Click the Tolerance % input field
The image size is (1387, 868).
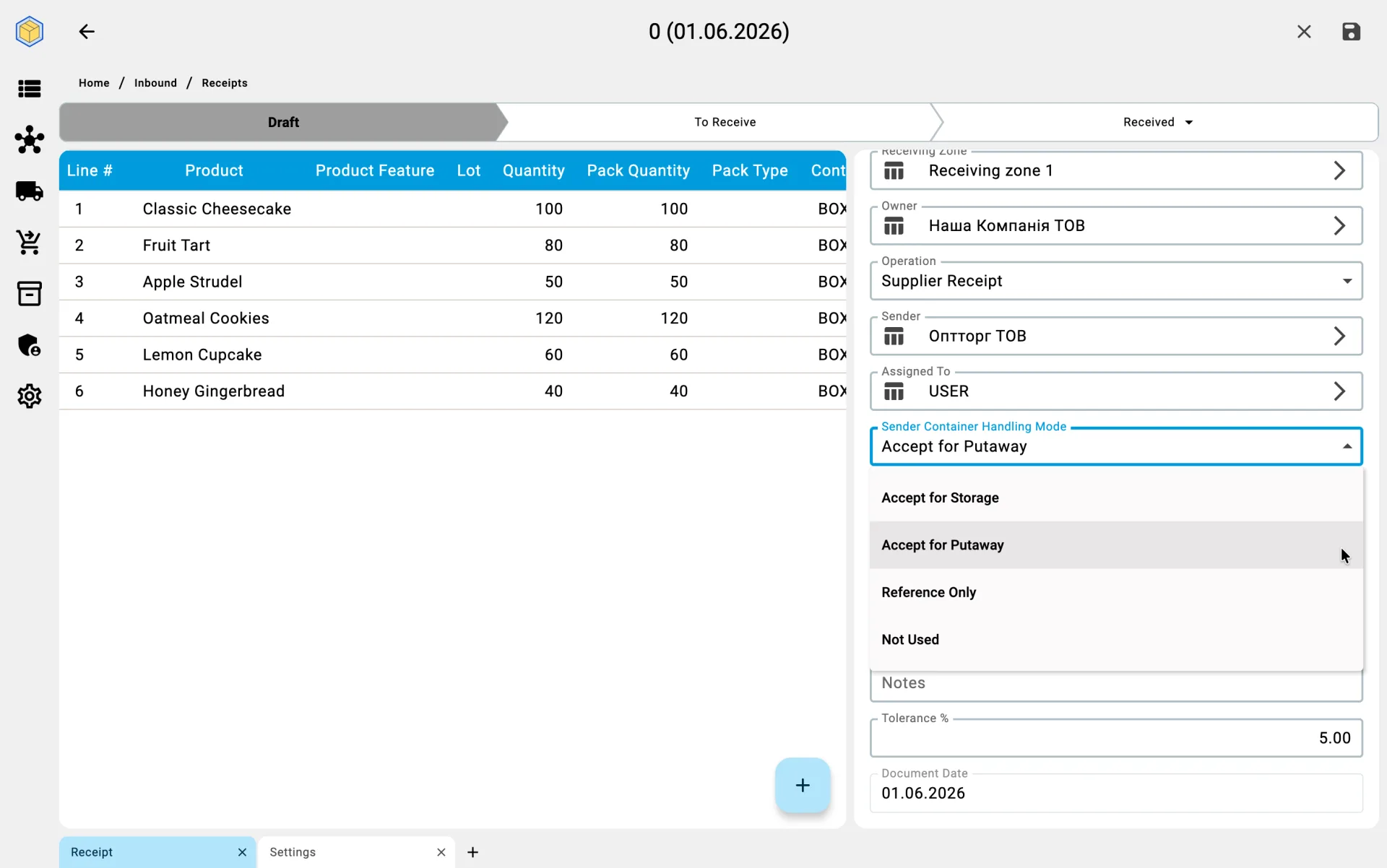(1116, 738)
